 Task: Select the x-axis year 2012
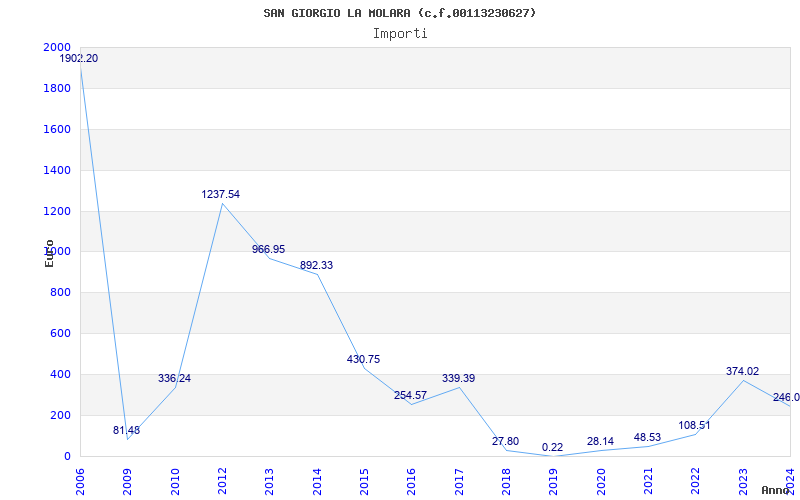[222, 482]
